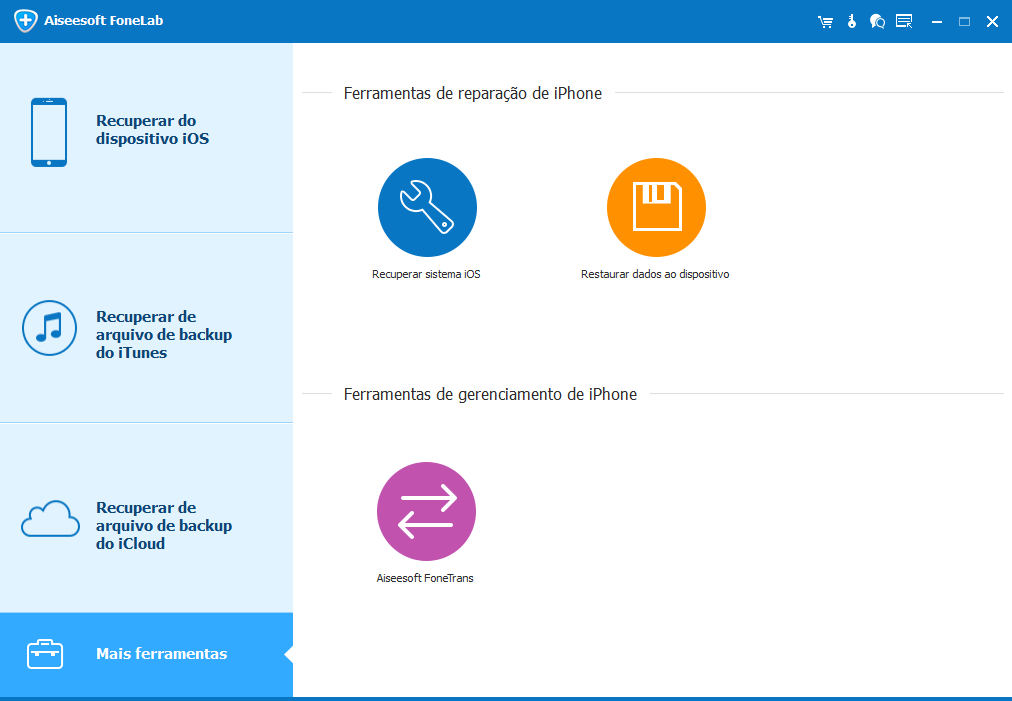Image resolution: width=1012 pixels, height=701 pixels.
Task: Switch to Recuperar do dispositivo iOS tab
Action: point(147,138)
